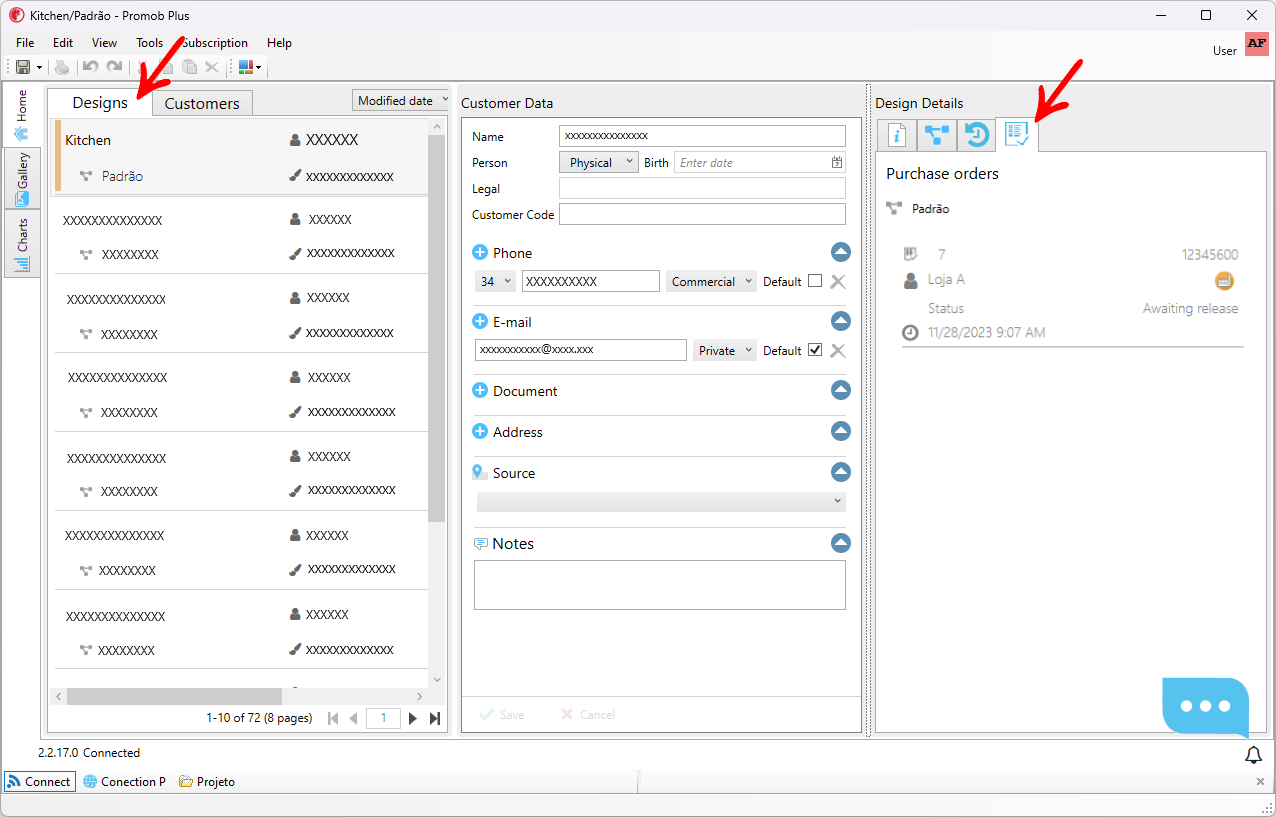
Task: Collapse the Source section
Action: 841,472
